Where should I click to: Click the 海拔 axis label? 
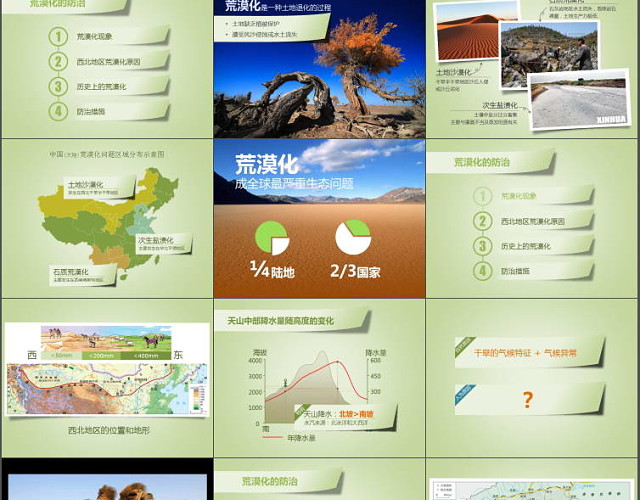coord(260,352)
